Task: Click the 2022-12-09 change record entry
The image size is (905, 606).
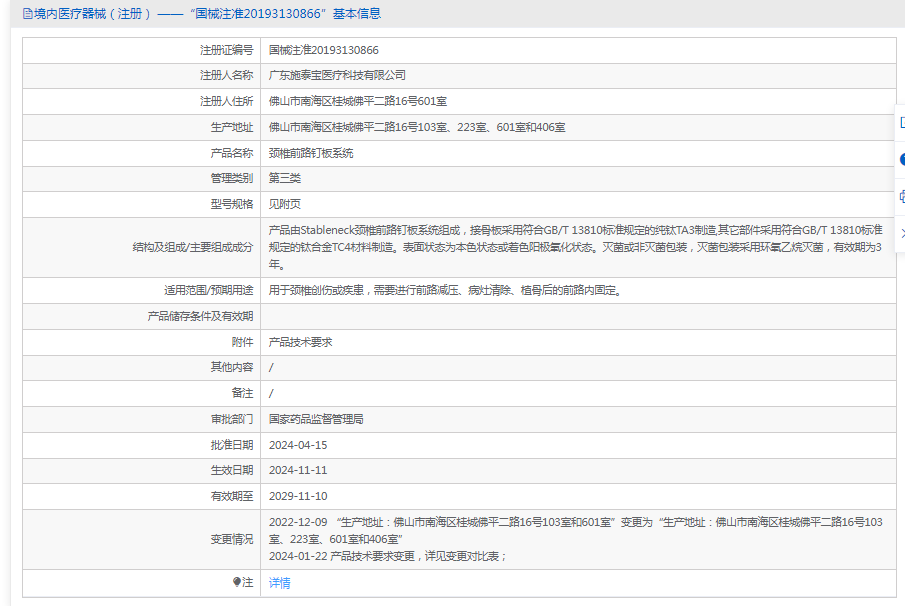Action: point(575,530)
